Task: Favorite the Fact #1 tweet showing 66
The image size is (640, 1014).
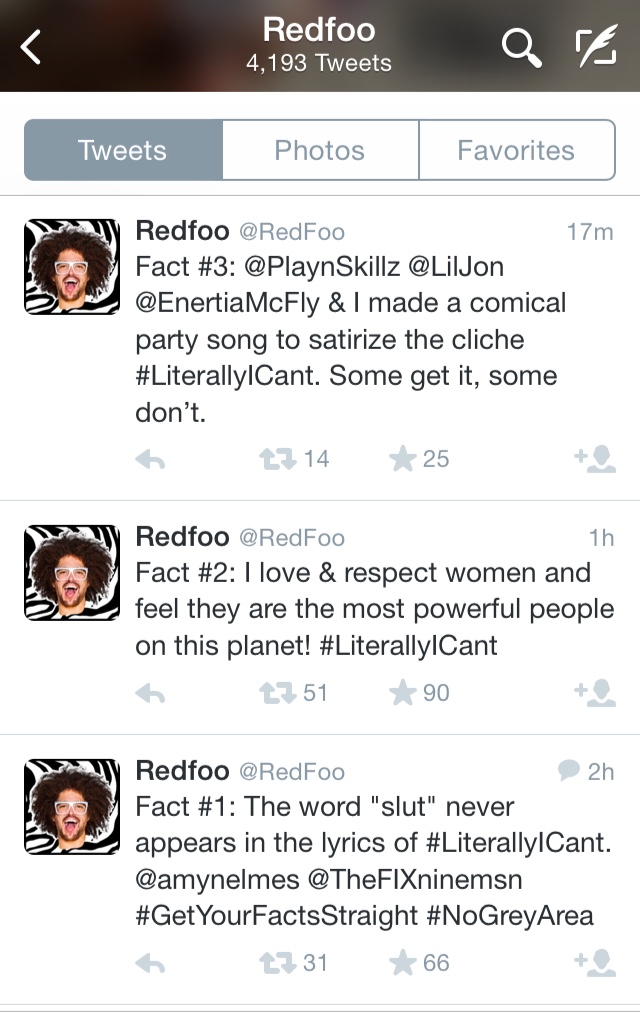Action: [x=402, y=963]
